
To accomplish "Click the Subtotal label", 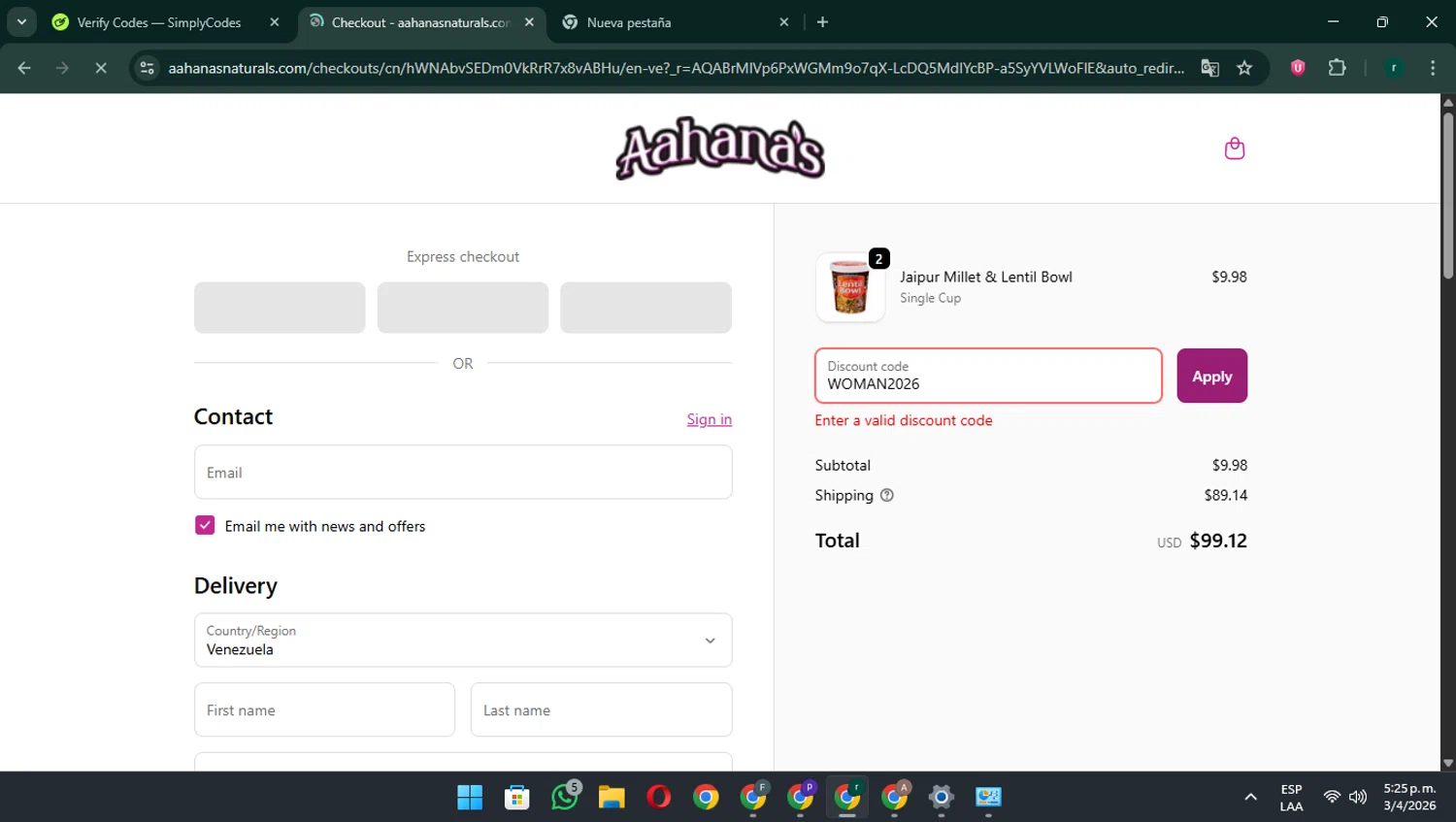I will [x=843, y=465].
